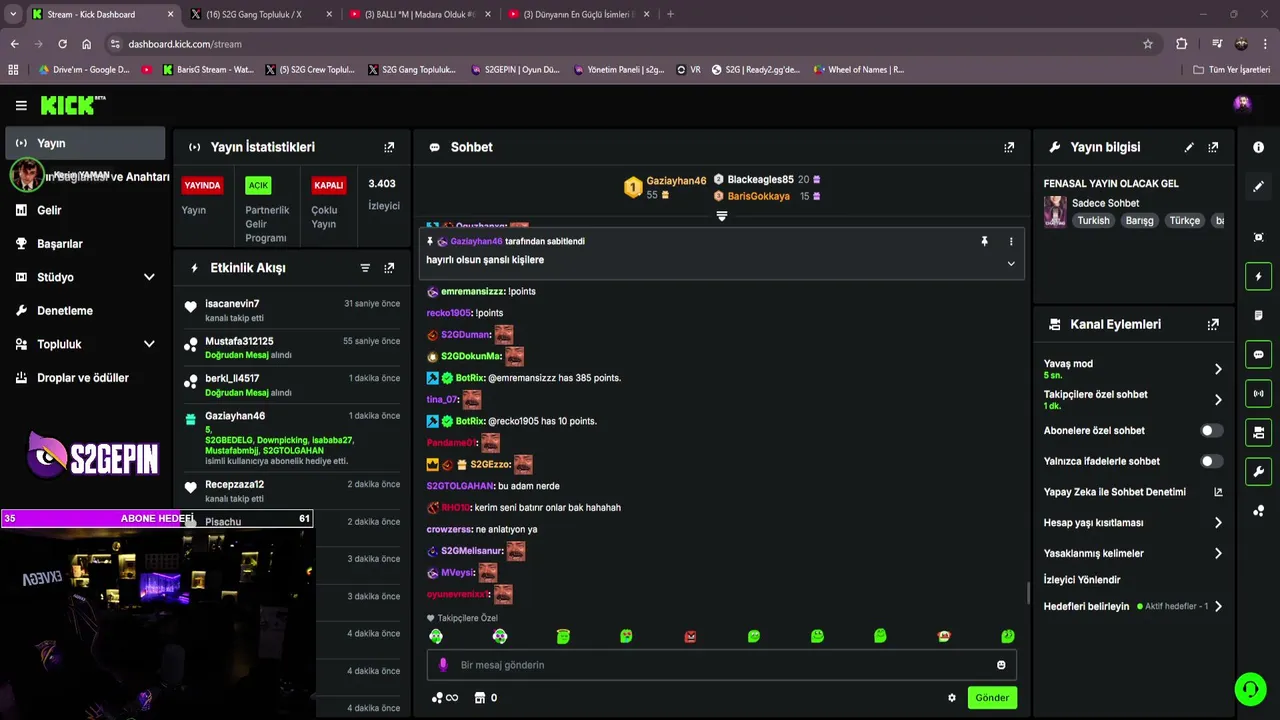
Task: Click the chat scrollbar thumb
Action: [x=1028, y=593]
